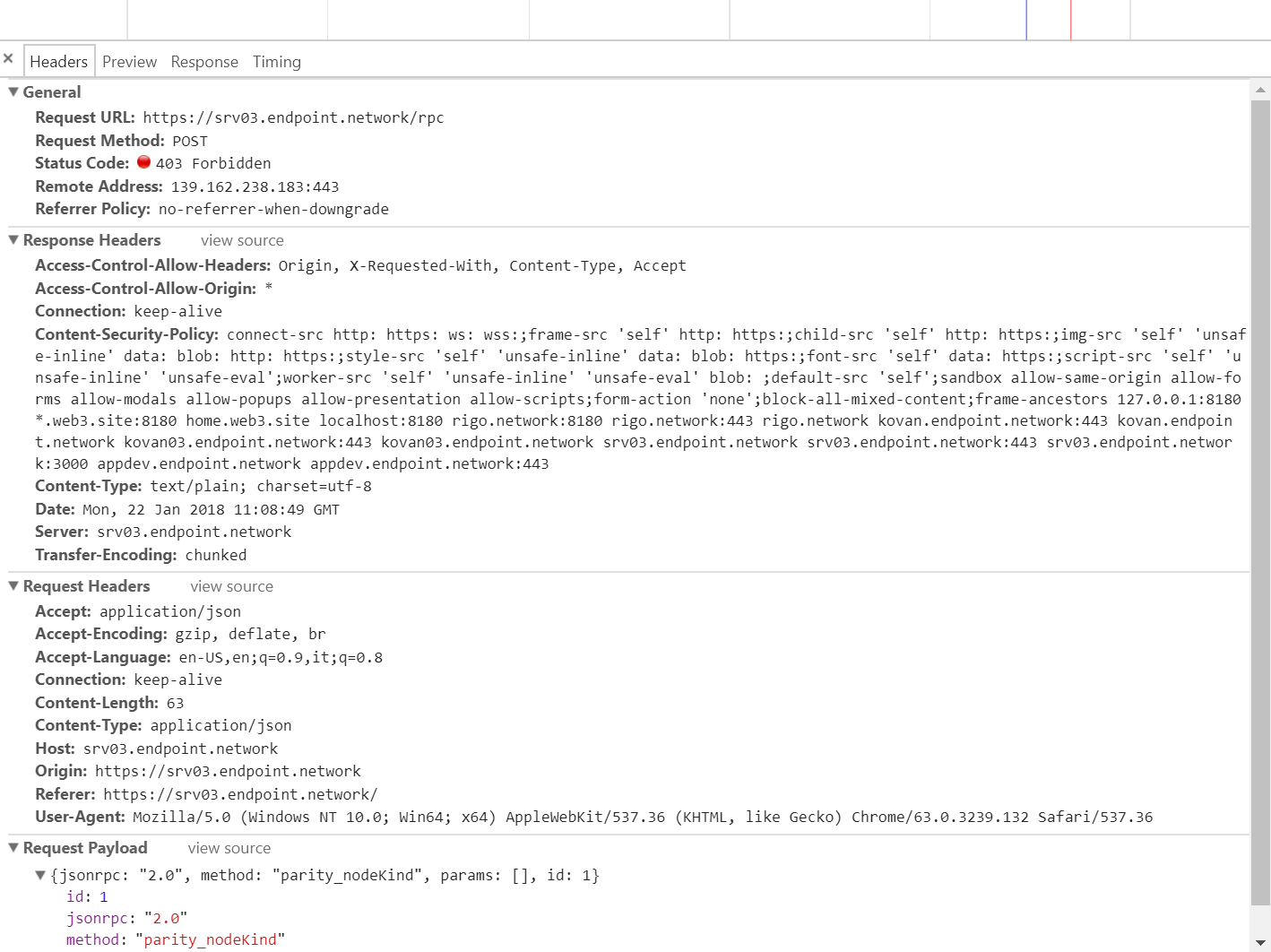1271x952 pixels.
Task: View source of Response Headers
Action: [242, 240]
